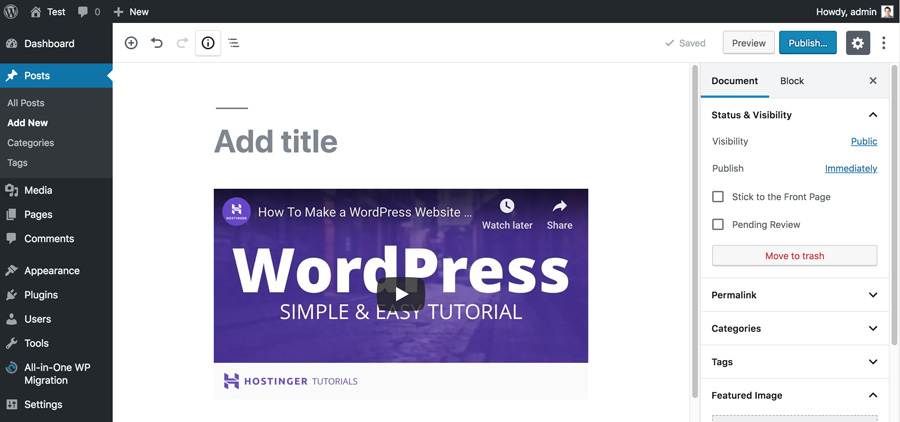Select Add New under Posts

28,123
